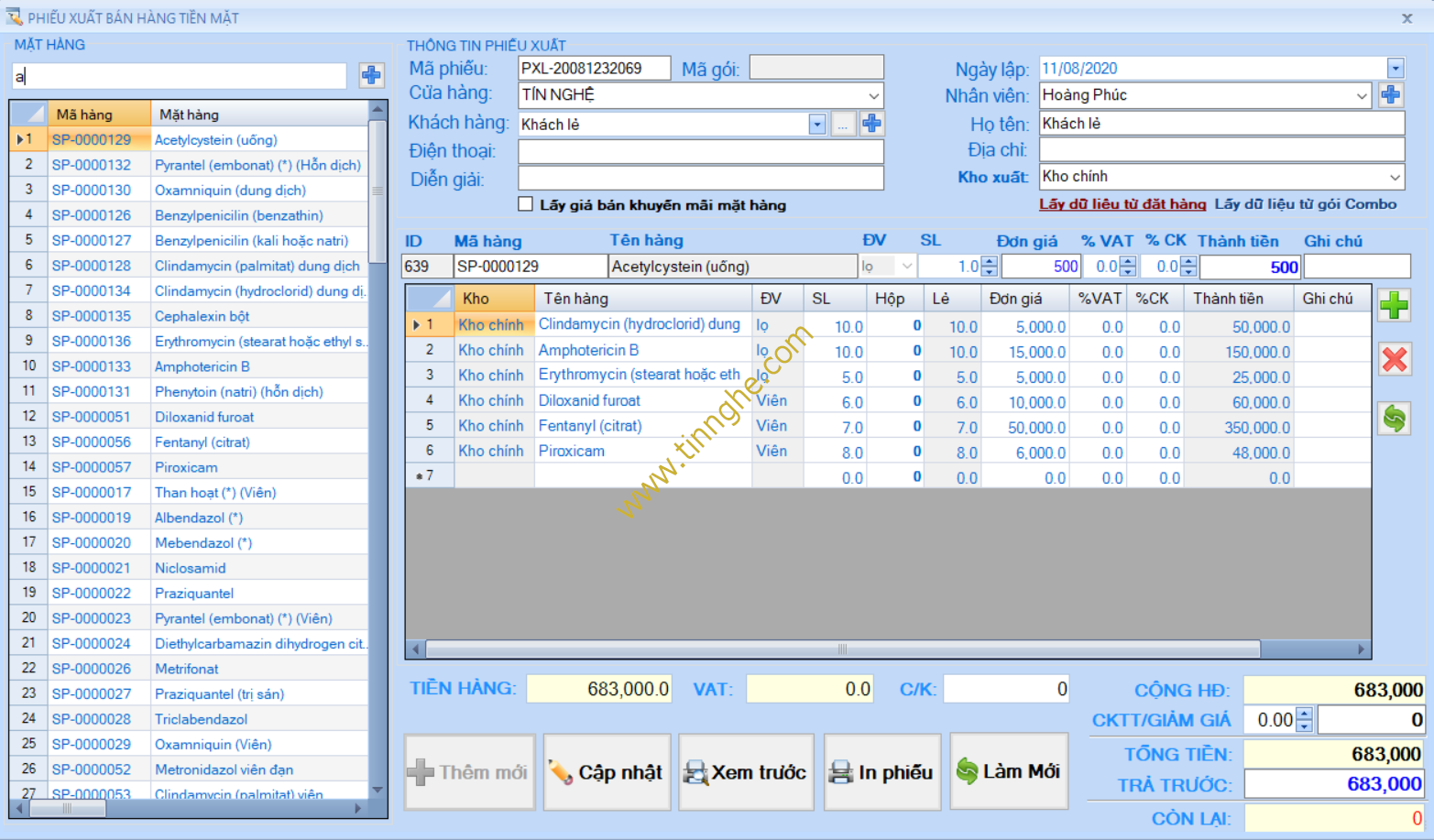Close the Phiếu xuất bán hàng window
Viewport: 1434px width, 840px height.
click(x=1407, y=18)
